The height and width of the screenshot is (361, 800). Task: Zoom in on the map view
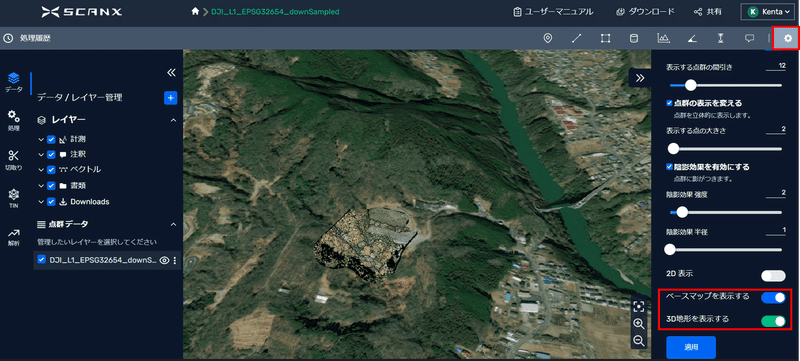[638, 324]
